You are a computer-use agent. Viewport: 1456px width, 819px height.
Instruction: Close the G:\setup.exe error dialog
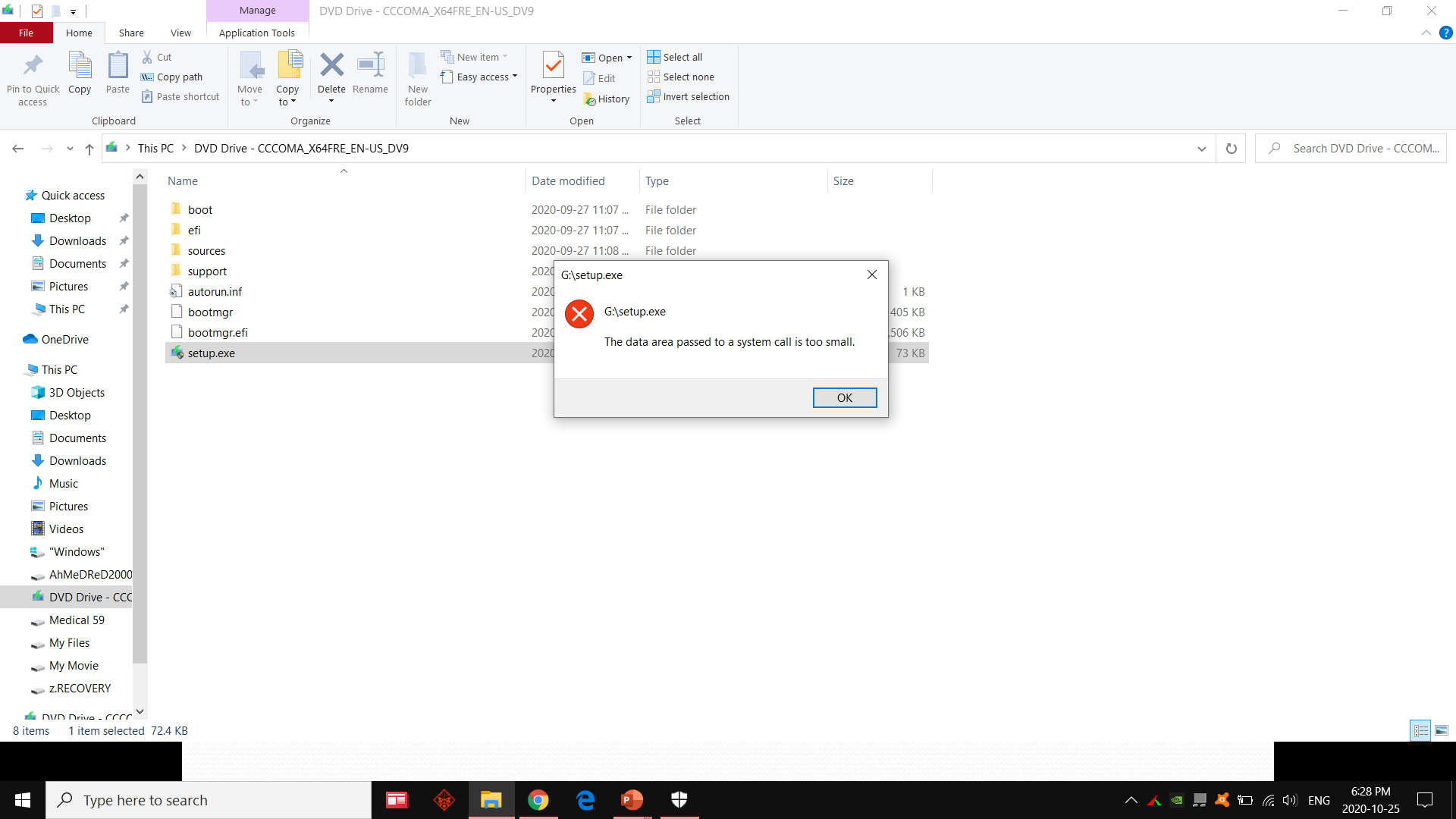click(x=872, y=275)
